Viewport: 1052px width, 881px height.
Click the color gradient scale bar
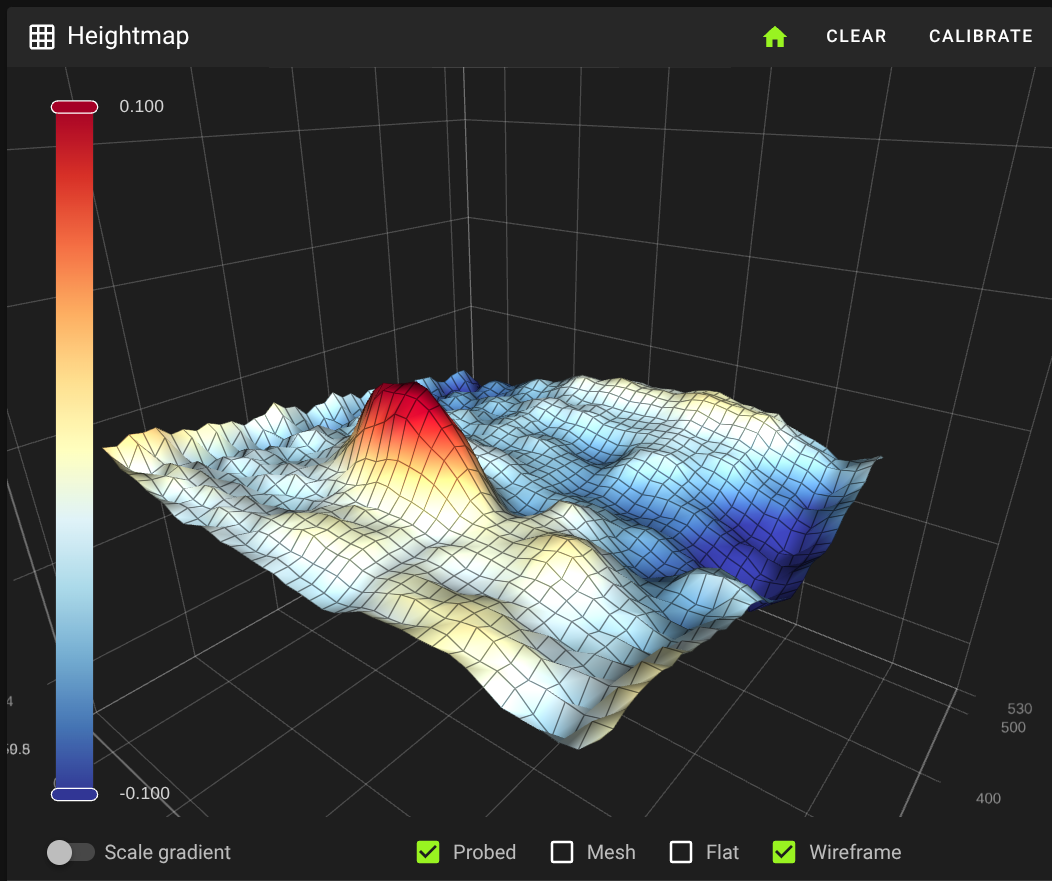[x=74, y=450]
